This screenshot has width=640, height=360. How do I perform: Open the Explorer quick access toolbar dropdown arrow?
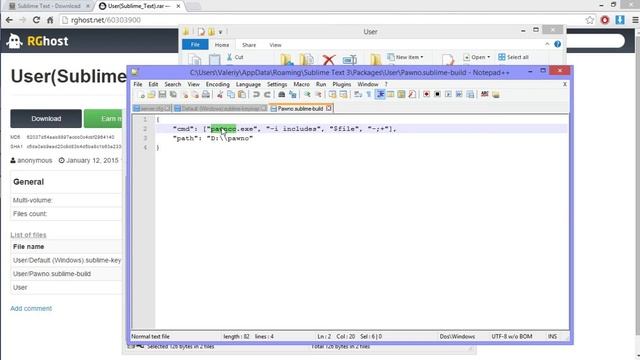(x=220, y=32)
